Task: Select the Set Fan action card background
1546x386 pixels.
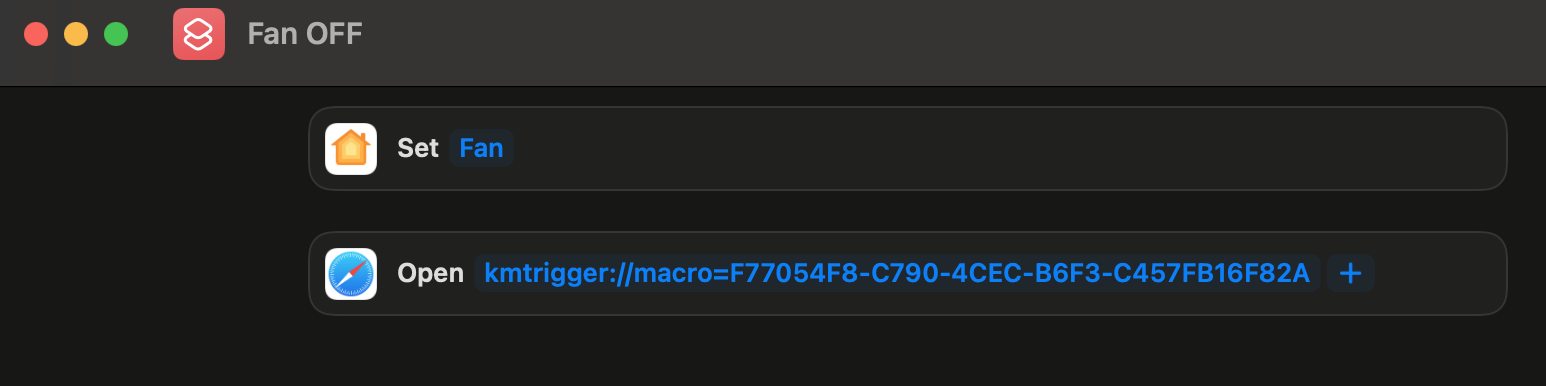Action: point(1000,148)
